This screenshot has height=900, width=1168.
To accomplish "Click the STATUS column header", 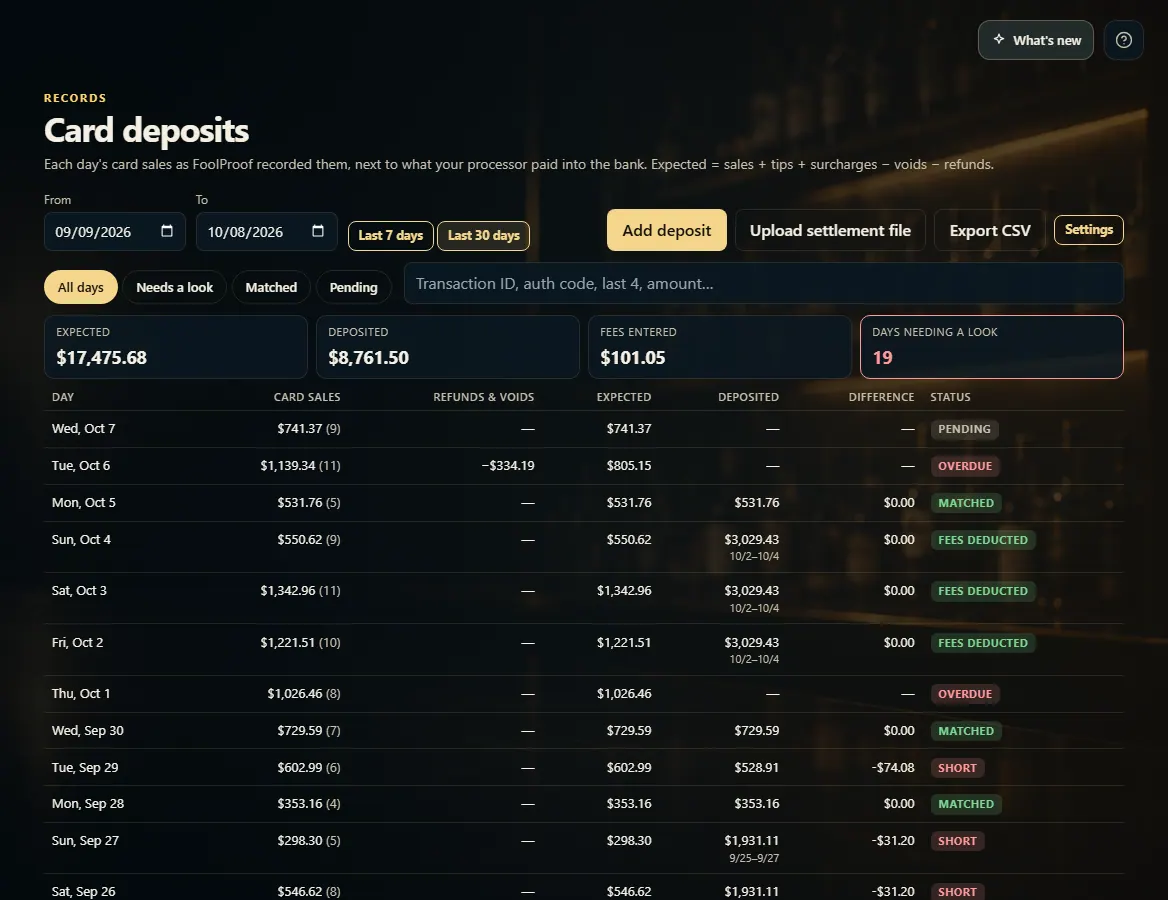I will [950, 397].
